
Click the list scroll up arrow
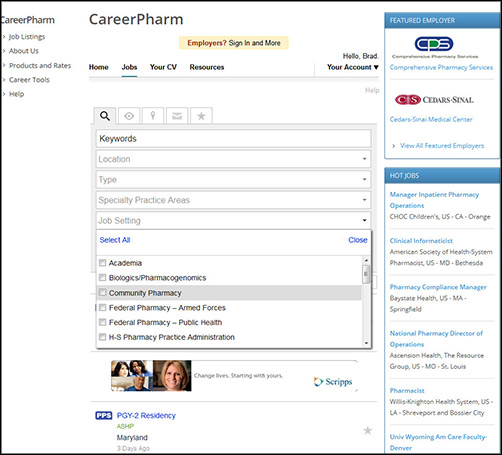[366, 260]
